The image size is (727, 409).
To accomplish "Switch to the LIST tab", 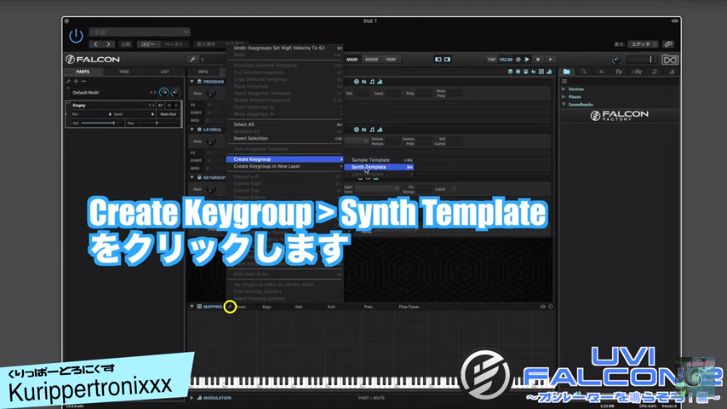I will tap(165, 72).
